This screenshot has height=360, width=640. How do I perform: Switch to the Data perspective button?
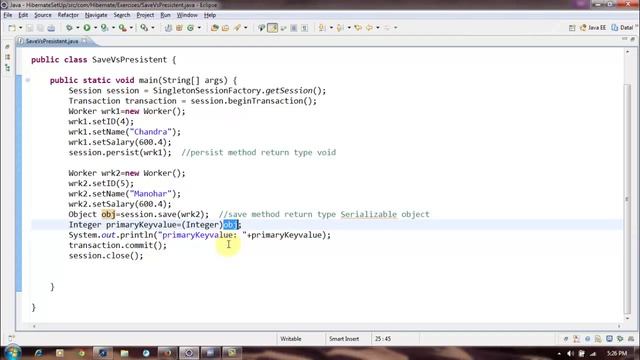click(x=622, y=28)
